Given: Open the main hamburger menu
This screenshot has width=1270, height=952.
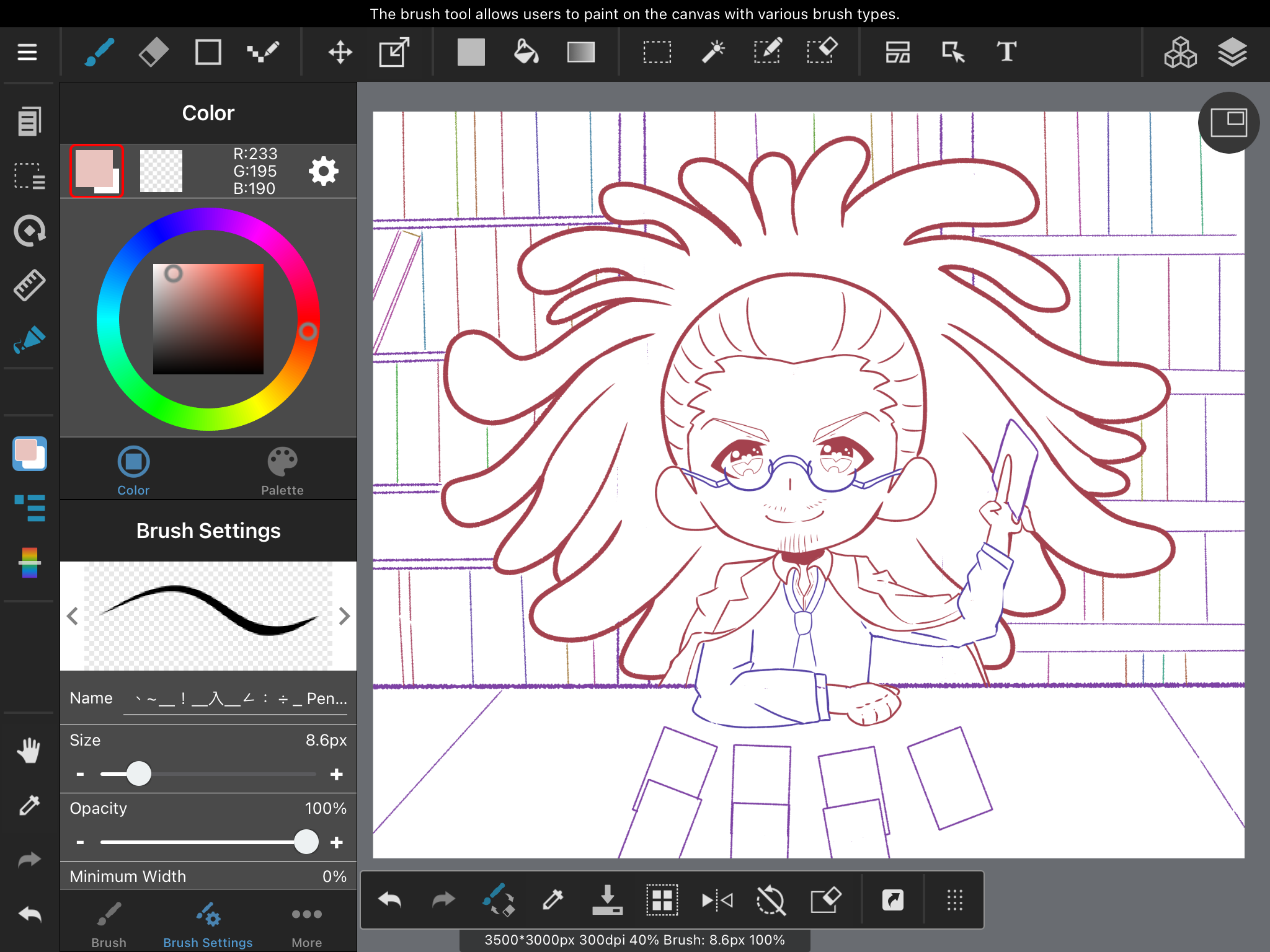Looking at the screenshot, I should pos(27,52).
